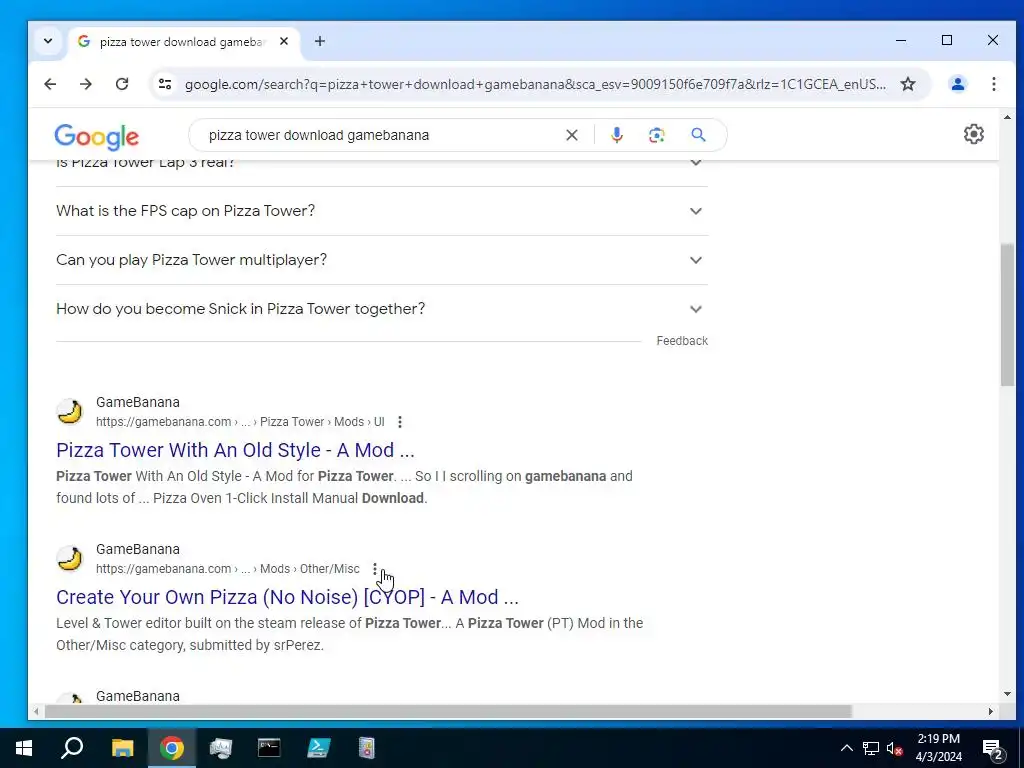Click the scroll up arrow
This screenshot has width=1024, height=768.
1007,118
